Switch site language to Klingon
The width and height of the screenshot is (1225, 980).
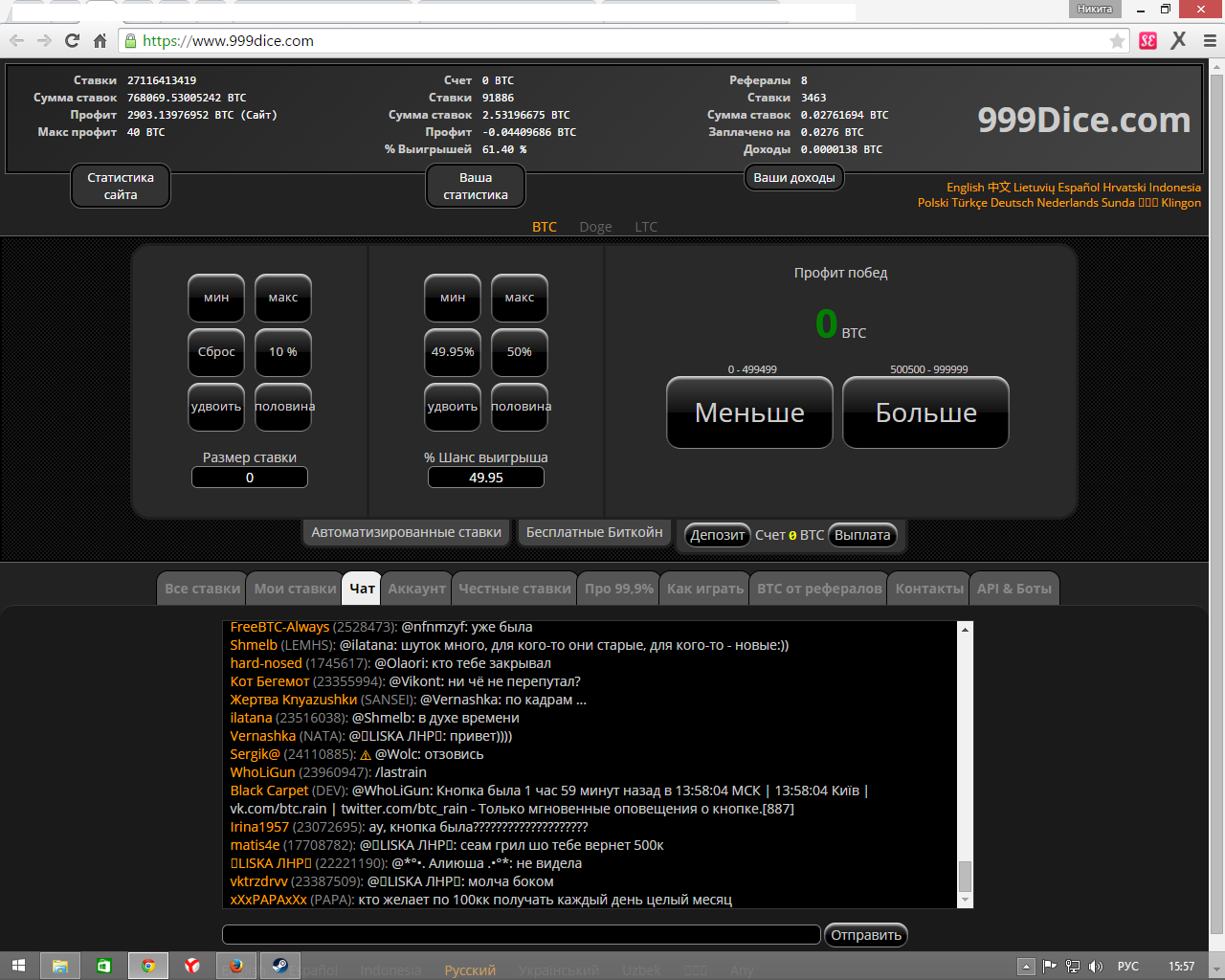coord(1181,203)
